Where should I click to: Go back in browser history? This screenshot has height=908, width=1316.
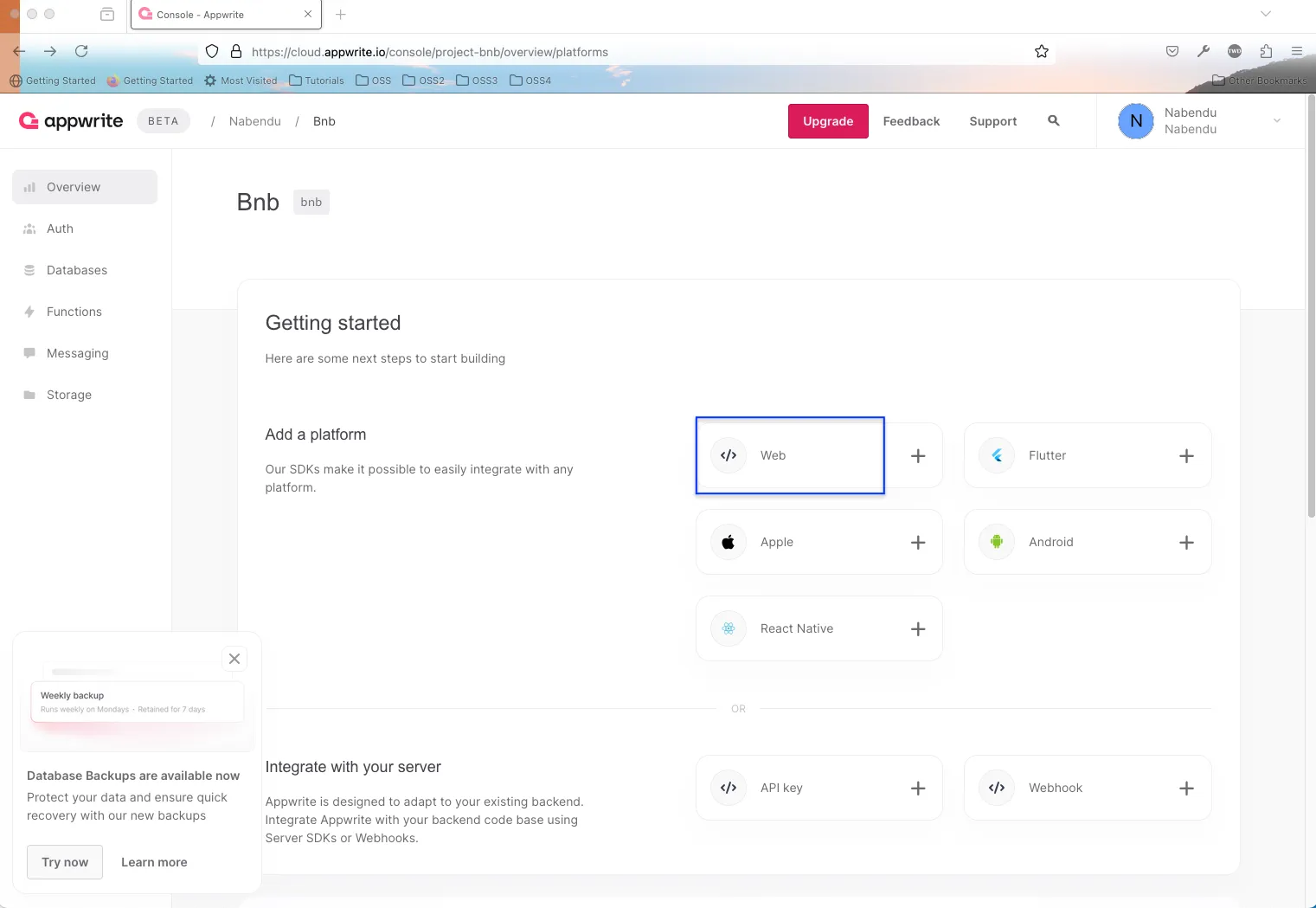19,52
